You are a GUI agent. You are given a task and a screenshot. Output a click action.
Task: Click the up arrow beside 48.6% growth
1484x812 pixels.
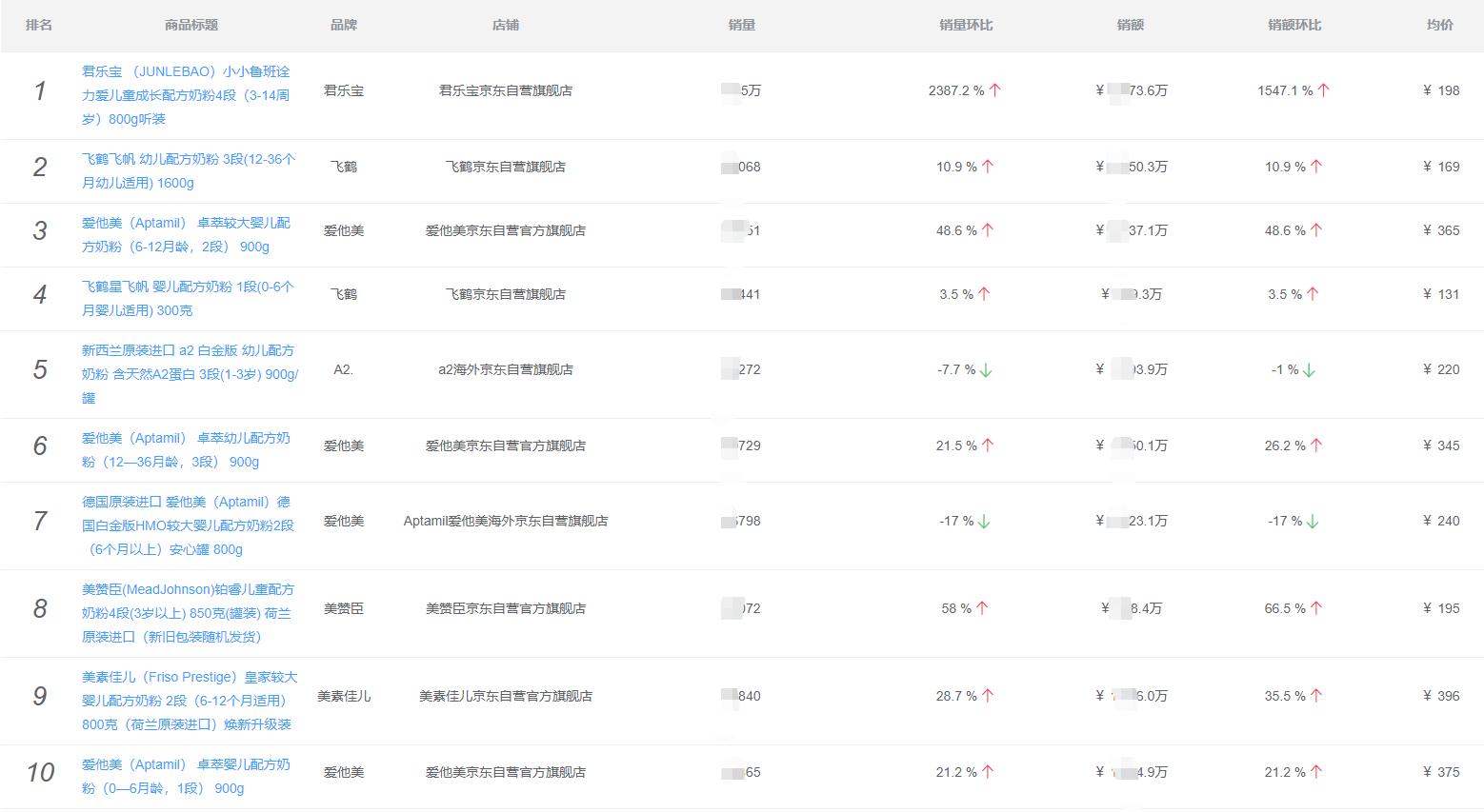(986, 228)
